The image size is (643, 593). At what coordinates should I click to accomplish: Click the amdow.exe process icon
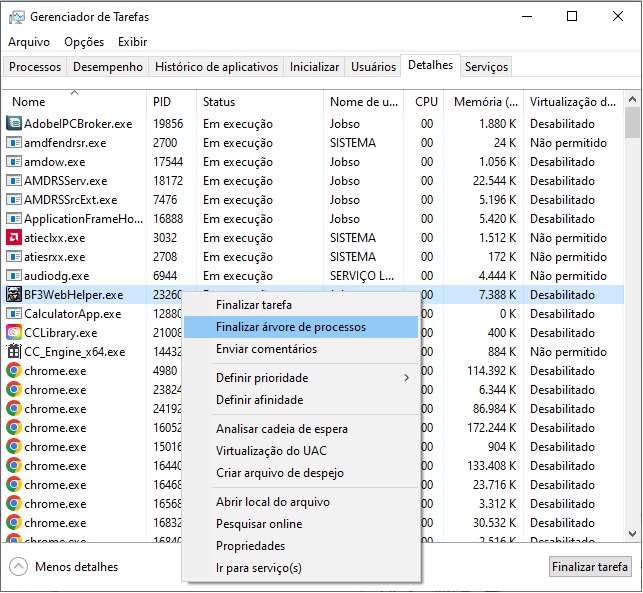point(14,162)
